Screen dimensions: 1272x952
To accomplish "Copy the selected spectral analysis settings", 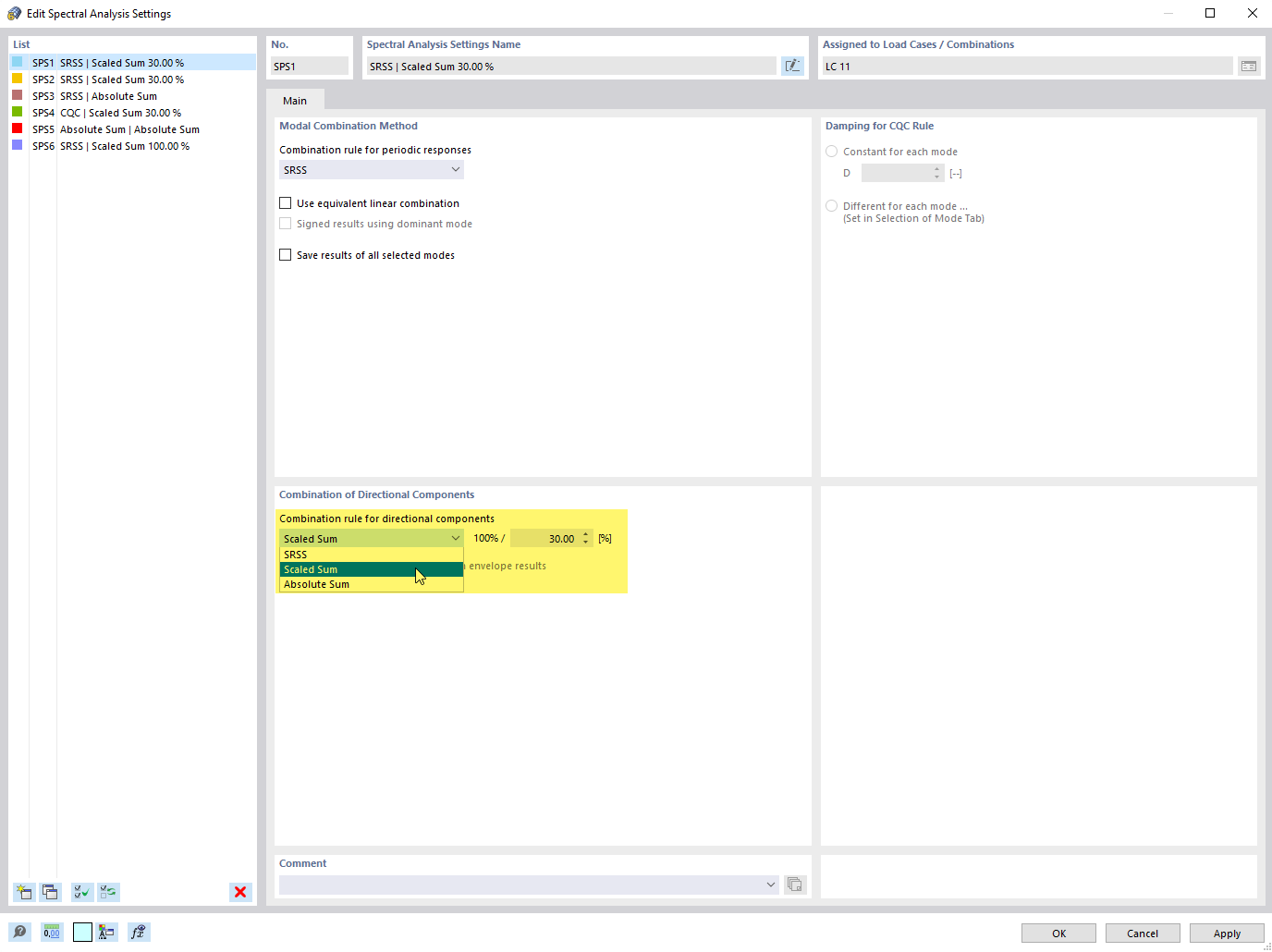I will coord(50,892).
